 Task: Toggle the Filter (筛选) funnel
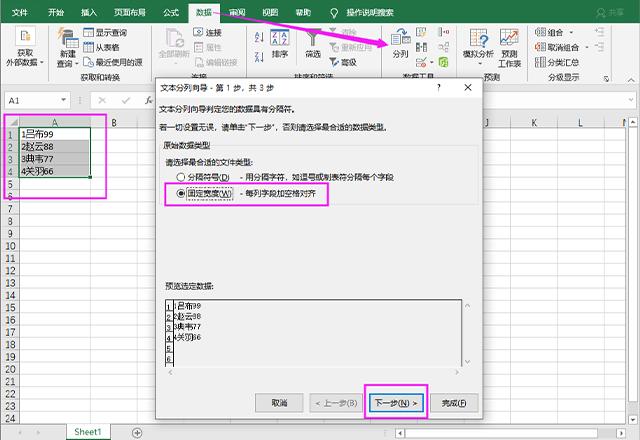pyautogui.click(x=313, y=44)
